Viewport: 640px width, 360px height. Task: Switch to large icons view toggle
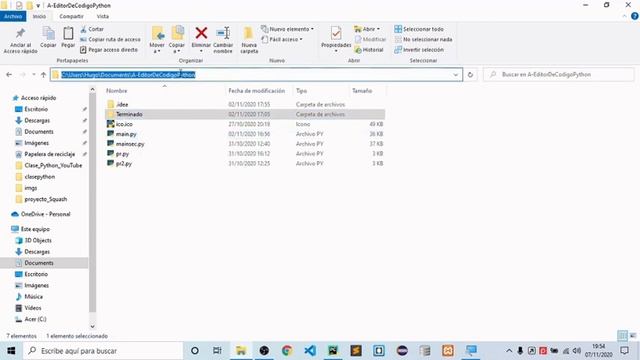coord(633,336)
